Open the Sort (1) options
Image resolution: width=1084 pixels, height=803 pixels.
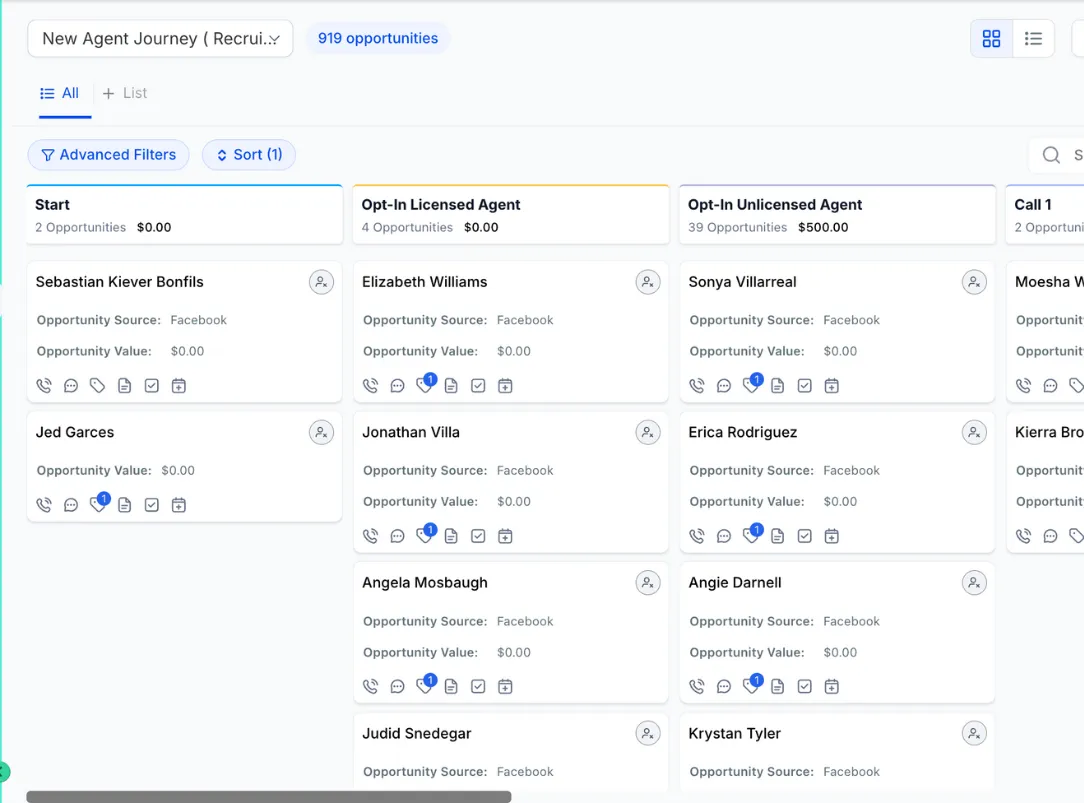tap(249, 155)
